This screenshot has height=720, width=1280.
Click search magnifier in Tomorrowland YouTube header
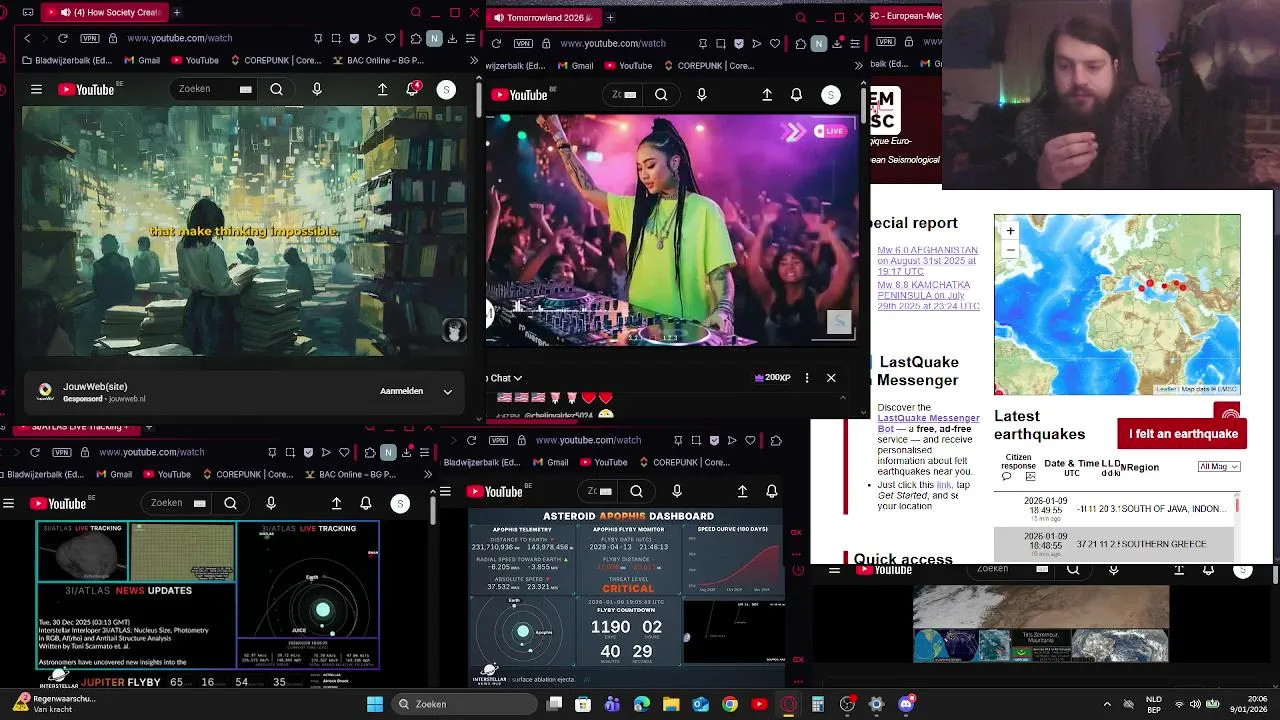point(661,95)
